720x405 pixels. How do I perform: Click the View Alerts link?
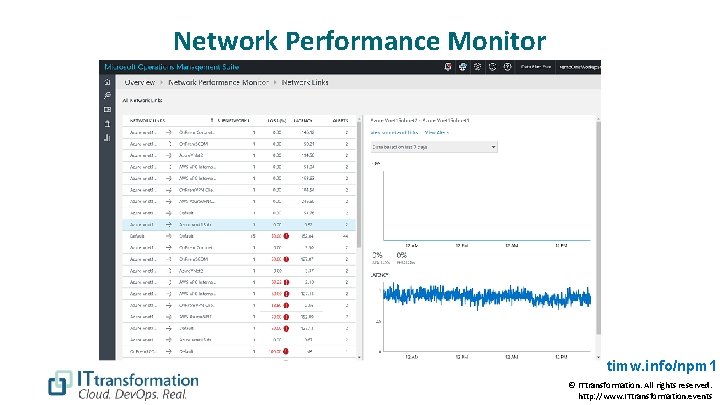(x=436, y=132)
